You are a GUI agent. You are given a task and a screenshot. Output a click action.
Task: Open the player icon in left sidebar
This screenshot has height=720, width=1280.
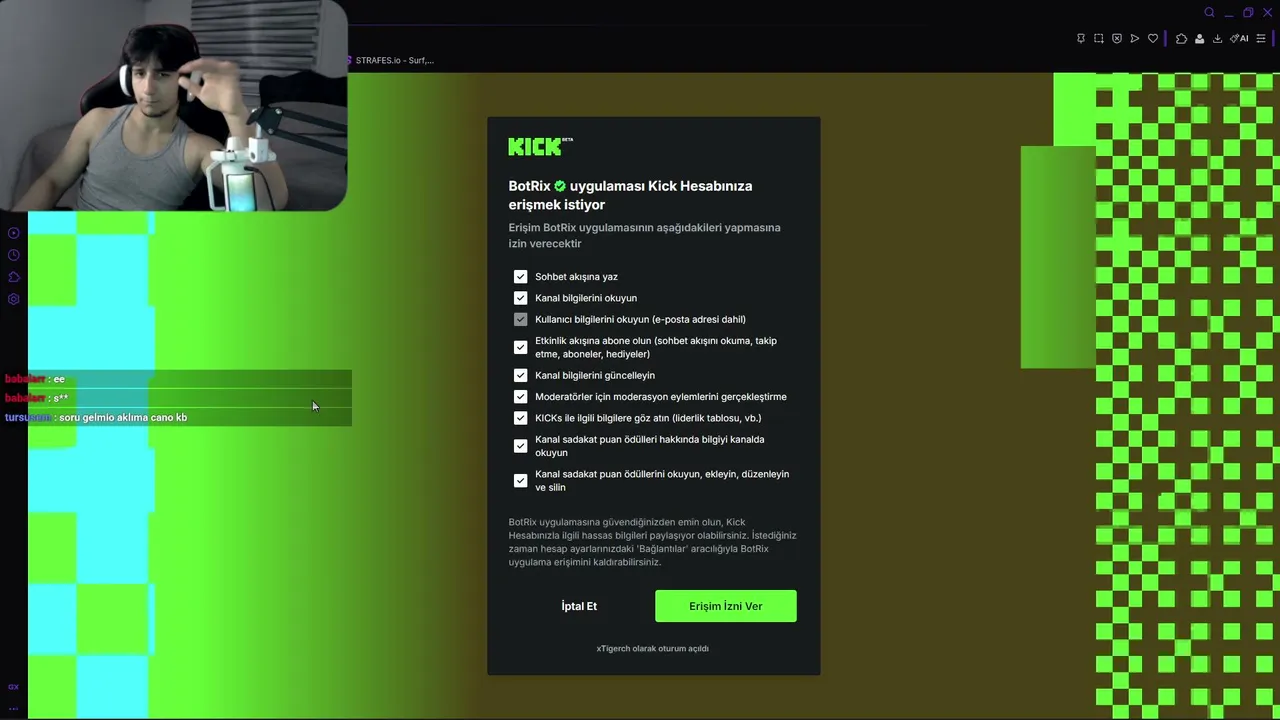point(14,233)
